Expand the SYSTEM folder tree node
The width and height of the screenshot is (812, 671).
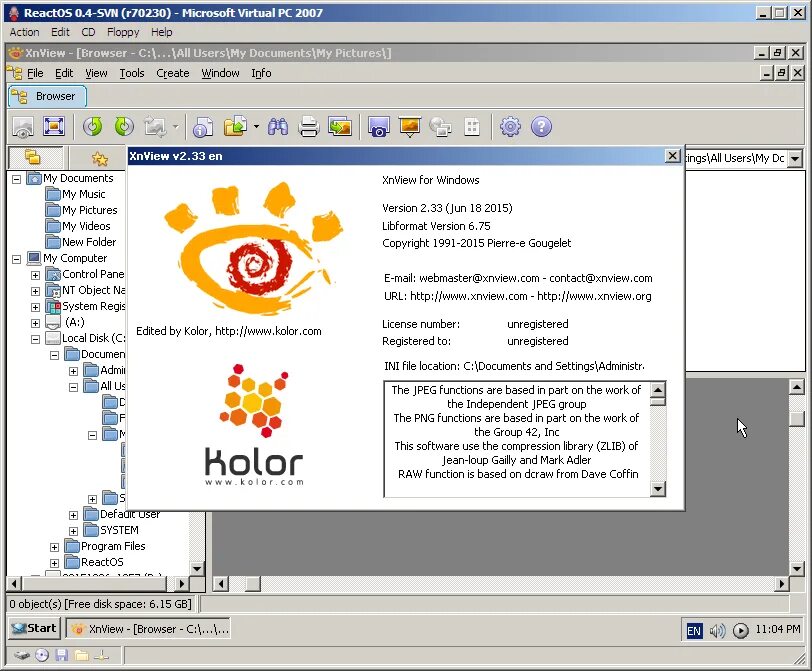pos(74,531)
